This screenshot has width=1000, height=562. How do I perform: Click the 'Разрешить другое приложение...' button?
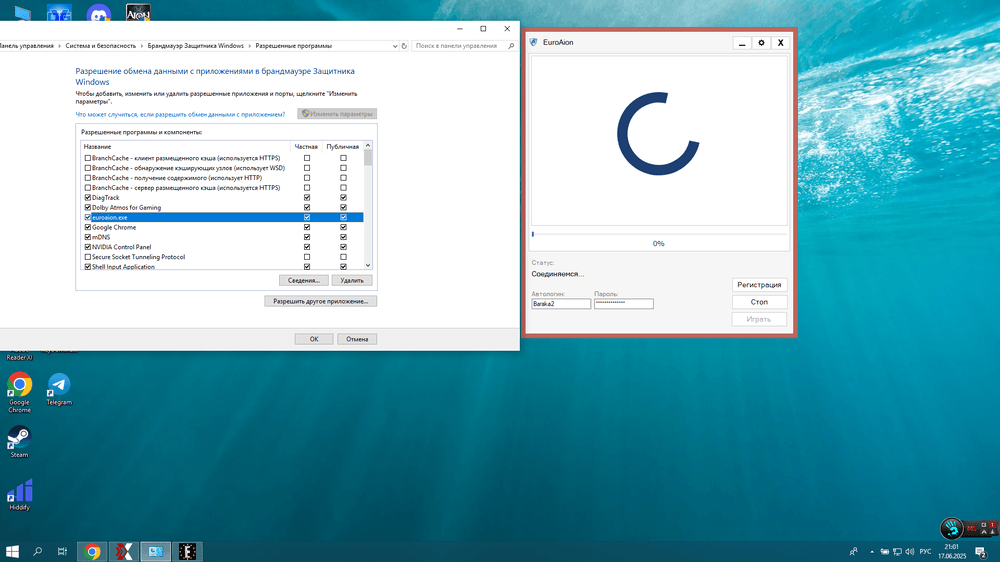[320, 301]
